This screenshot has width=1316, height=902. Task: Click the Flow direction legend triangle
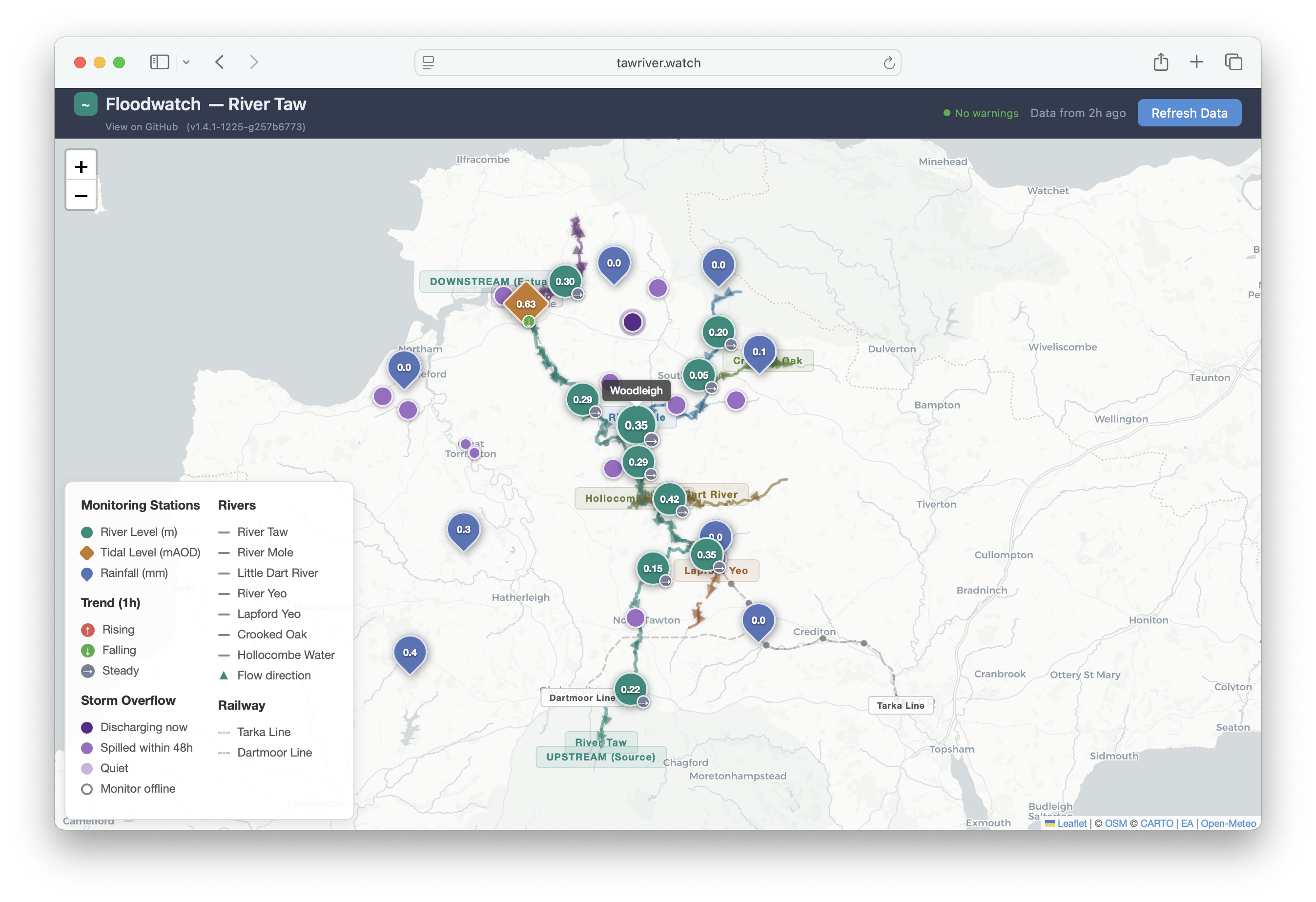tap(224, 675)
